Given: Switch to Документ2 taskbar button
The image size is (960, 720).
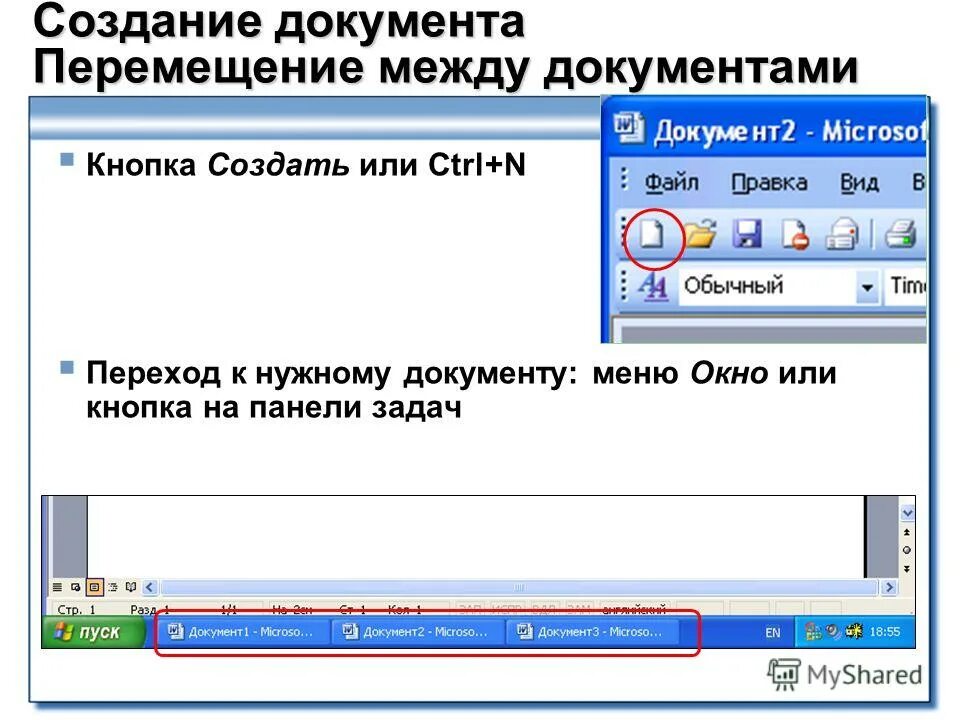Looking at the screenshot, I should [417, 632].
